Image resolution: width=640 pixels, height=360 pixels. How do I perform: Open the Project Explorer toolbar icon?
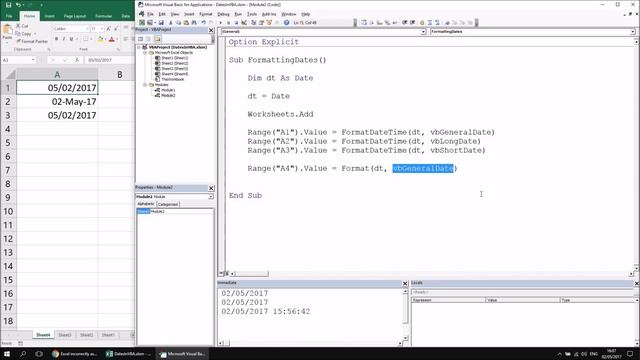click(x=253, y=22)
